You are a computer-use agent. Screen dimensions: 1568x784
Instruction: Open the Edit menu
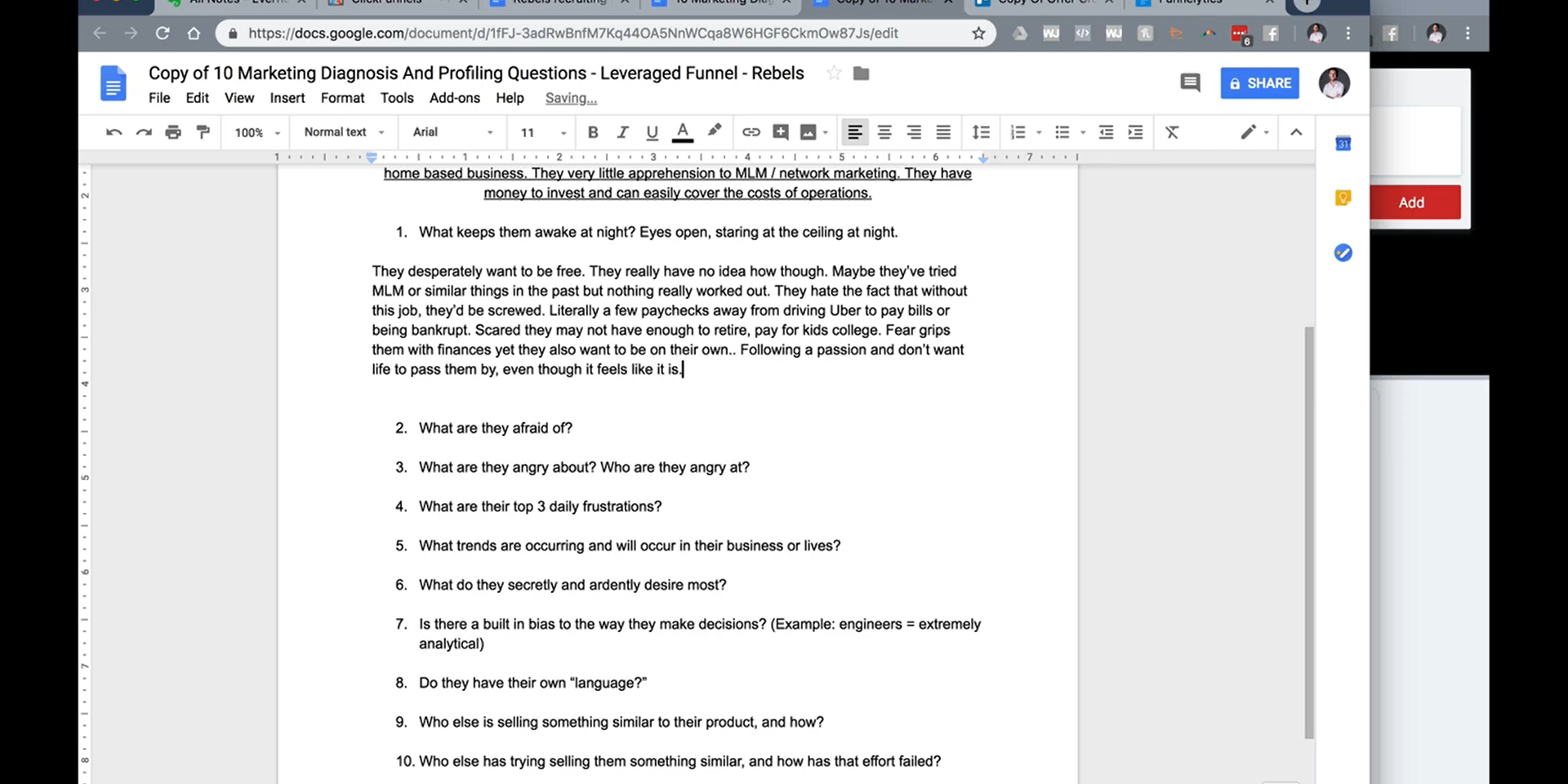click(197, 98)
